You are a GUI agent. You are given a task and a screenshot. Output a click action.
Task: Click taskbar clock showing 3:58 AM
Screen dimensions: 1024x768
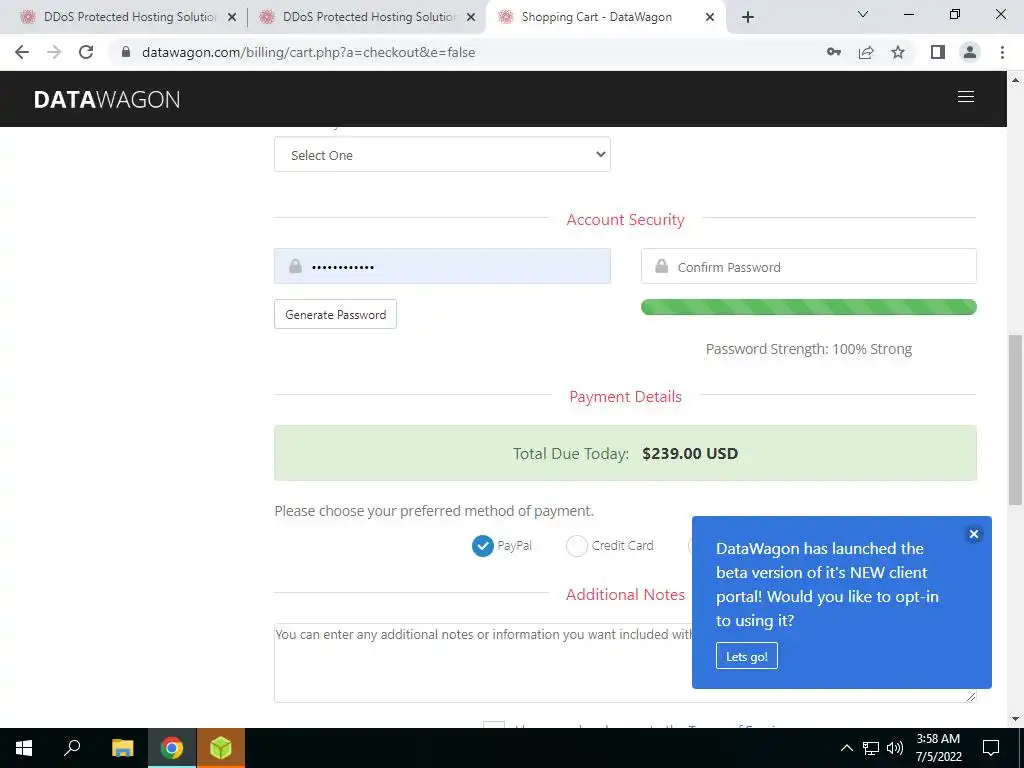938,748
